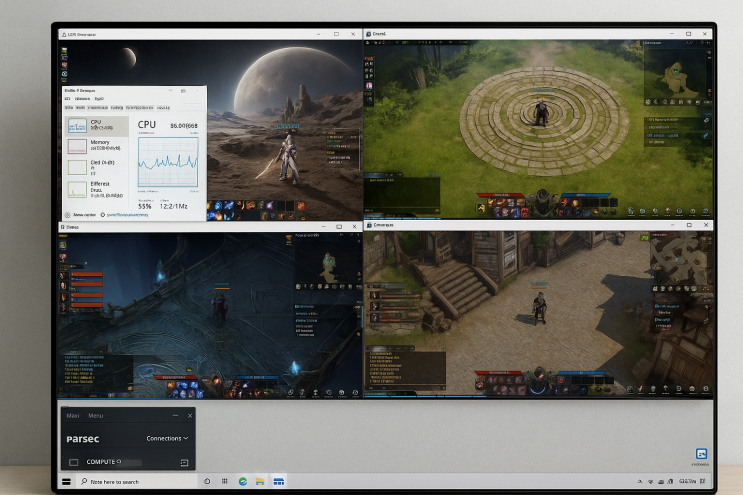Click the chat log in the village game window

(405, 368)
